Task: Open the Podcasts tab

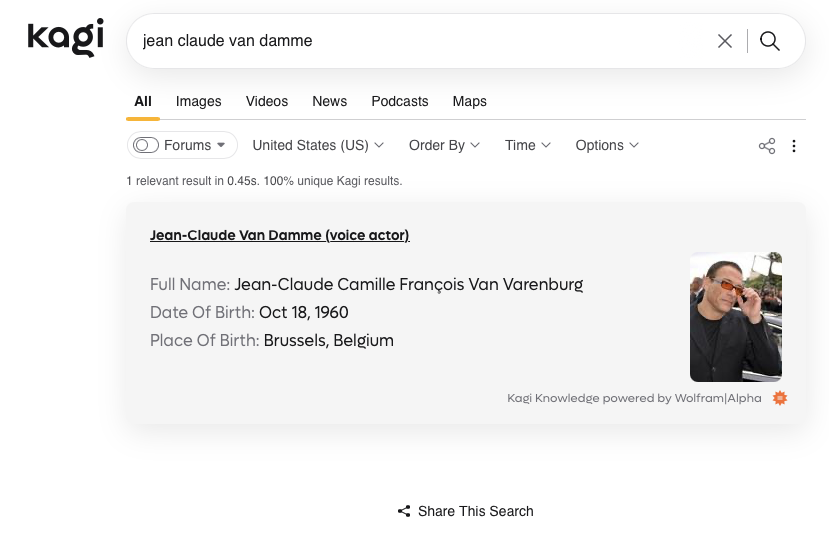Action: pos(400,102)
